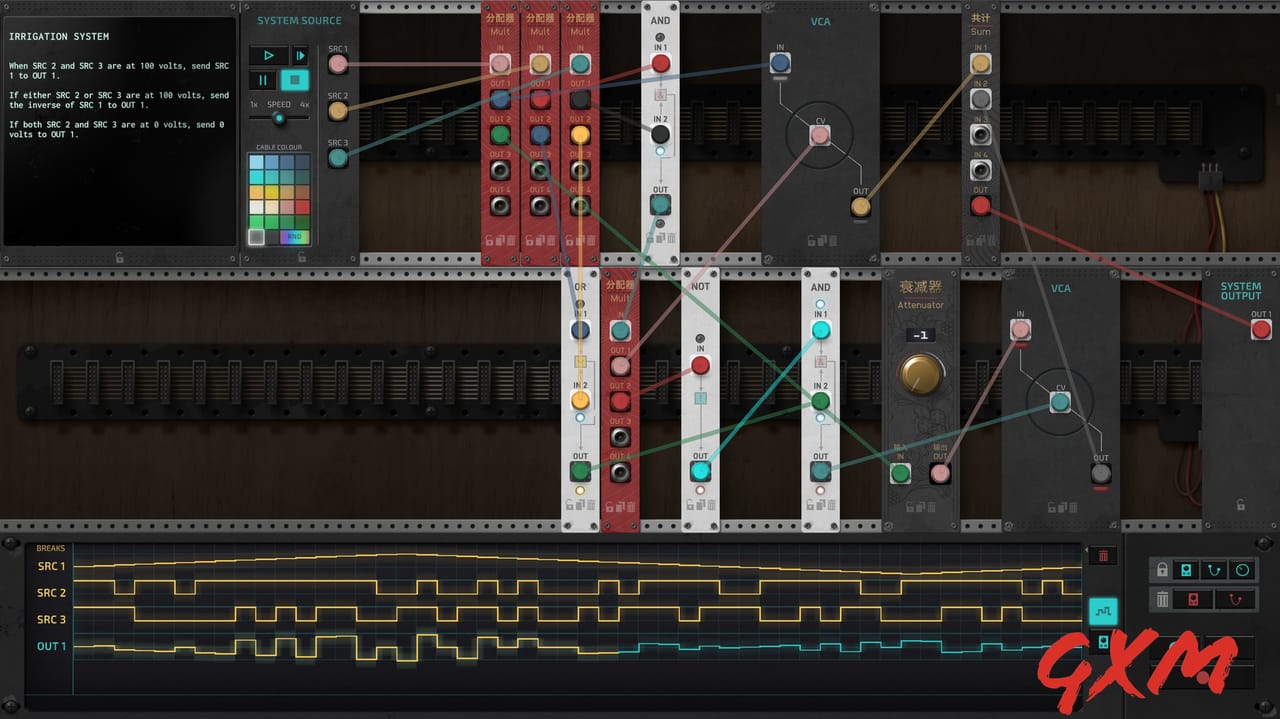Enable the cable lock toggle
Viewport: 1280px width, 719px height.
1214,570
